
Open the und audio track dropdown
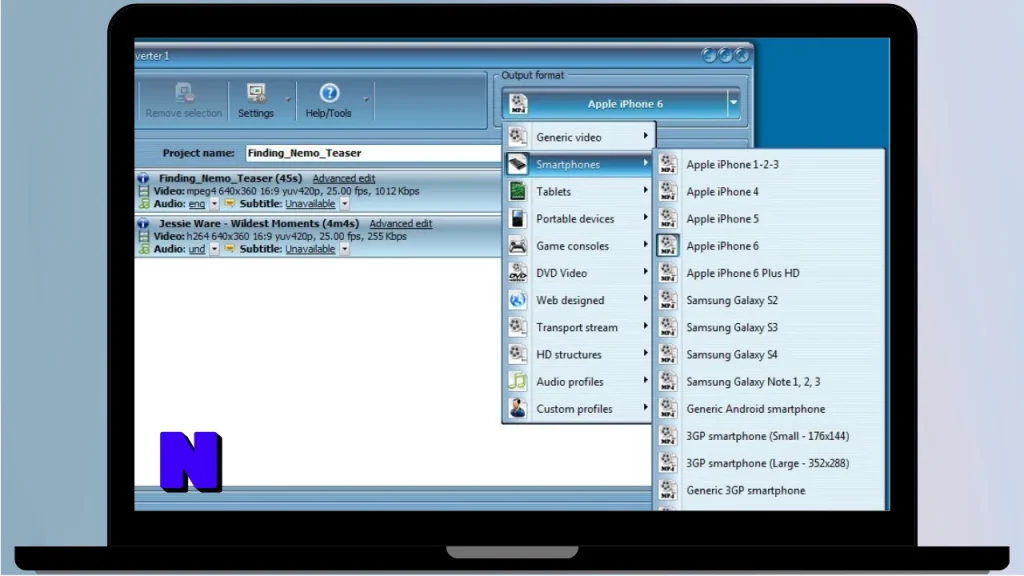pyautogui.click(x=214, y=249)
